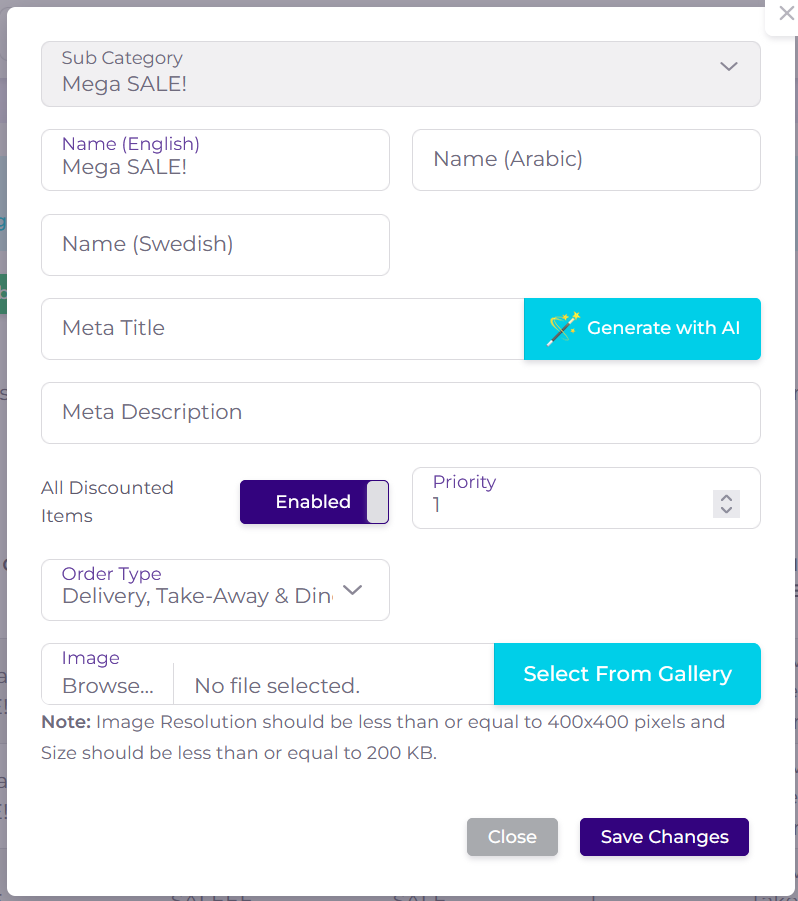Screen dimensions: 798x901
Task: Open the Order Type dropdown arrow
Action: click(352, 590)
